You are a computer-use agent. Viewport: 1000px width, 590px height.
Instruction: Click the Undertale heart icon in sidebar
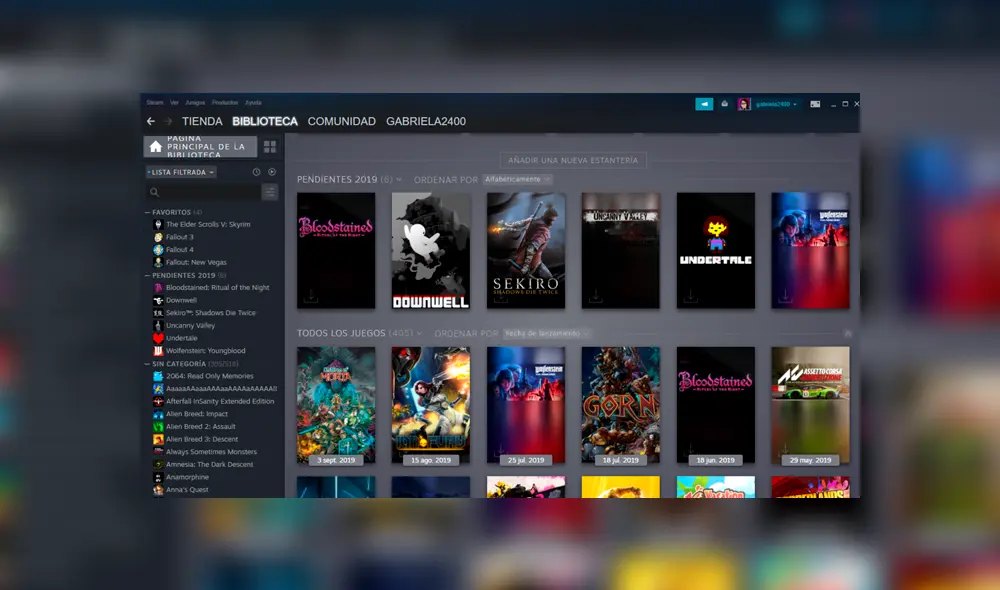pos(157,337)
